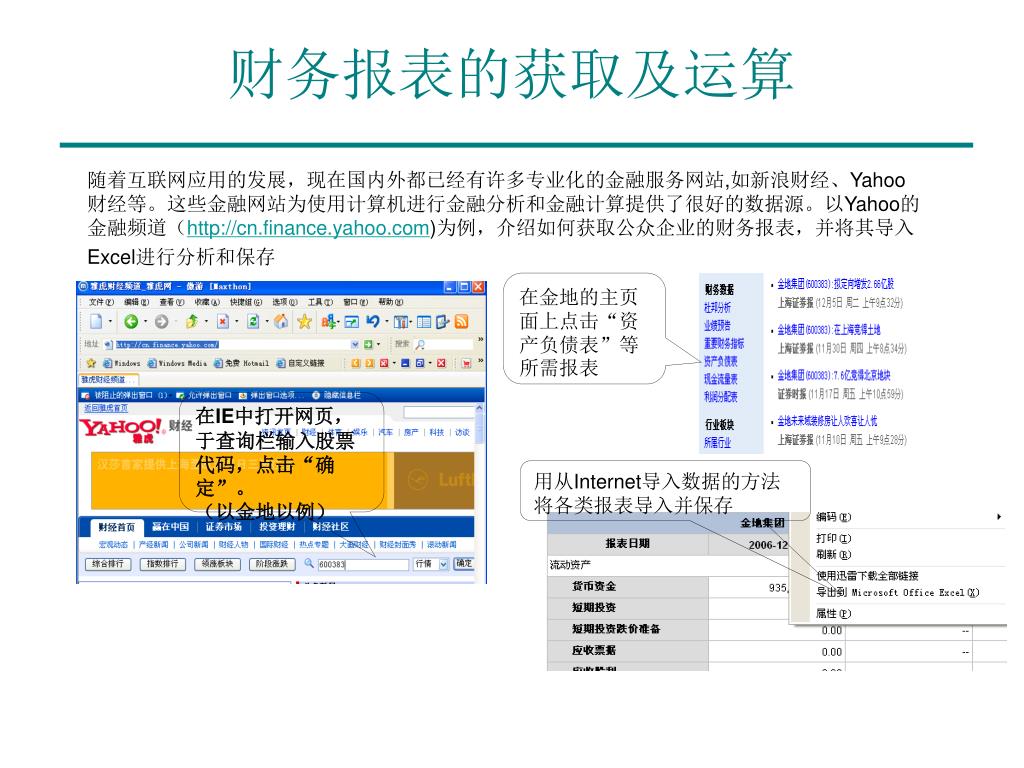
Task: Expand the 编码 submenu arrow in context menu
Action: click(x=999, y=517)
